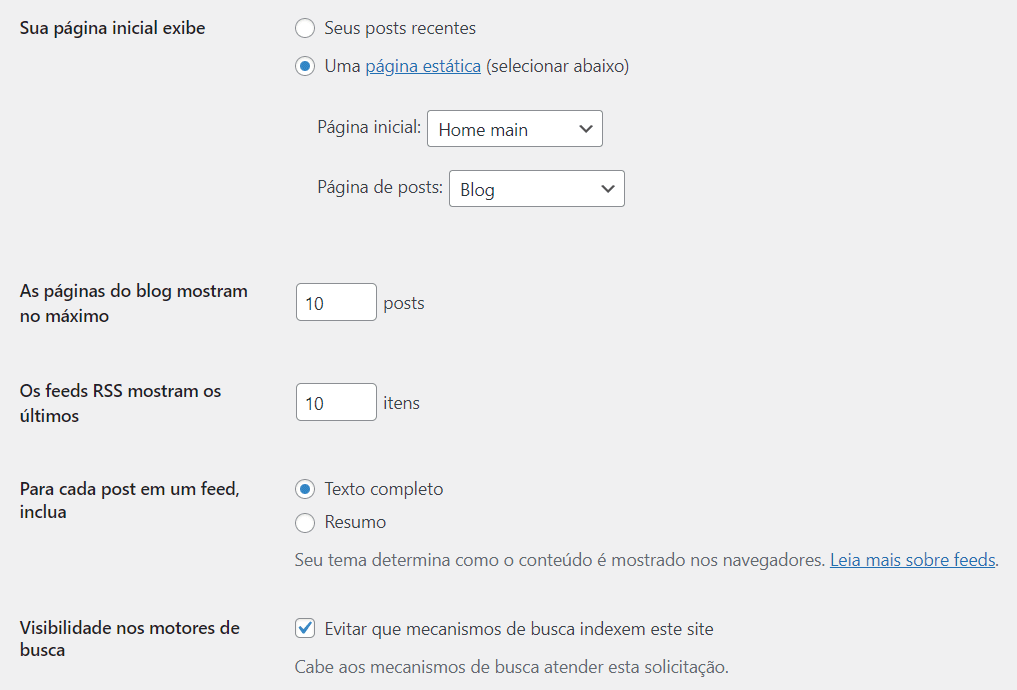Open the 'página estática' help link

[x=423, y=66]
